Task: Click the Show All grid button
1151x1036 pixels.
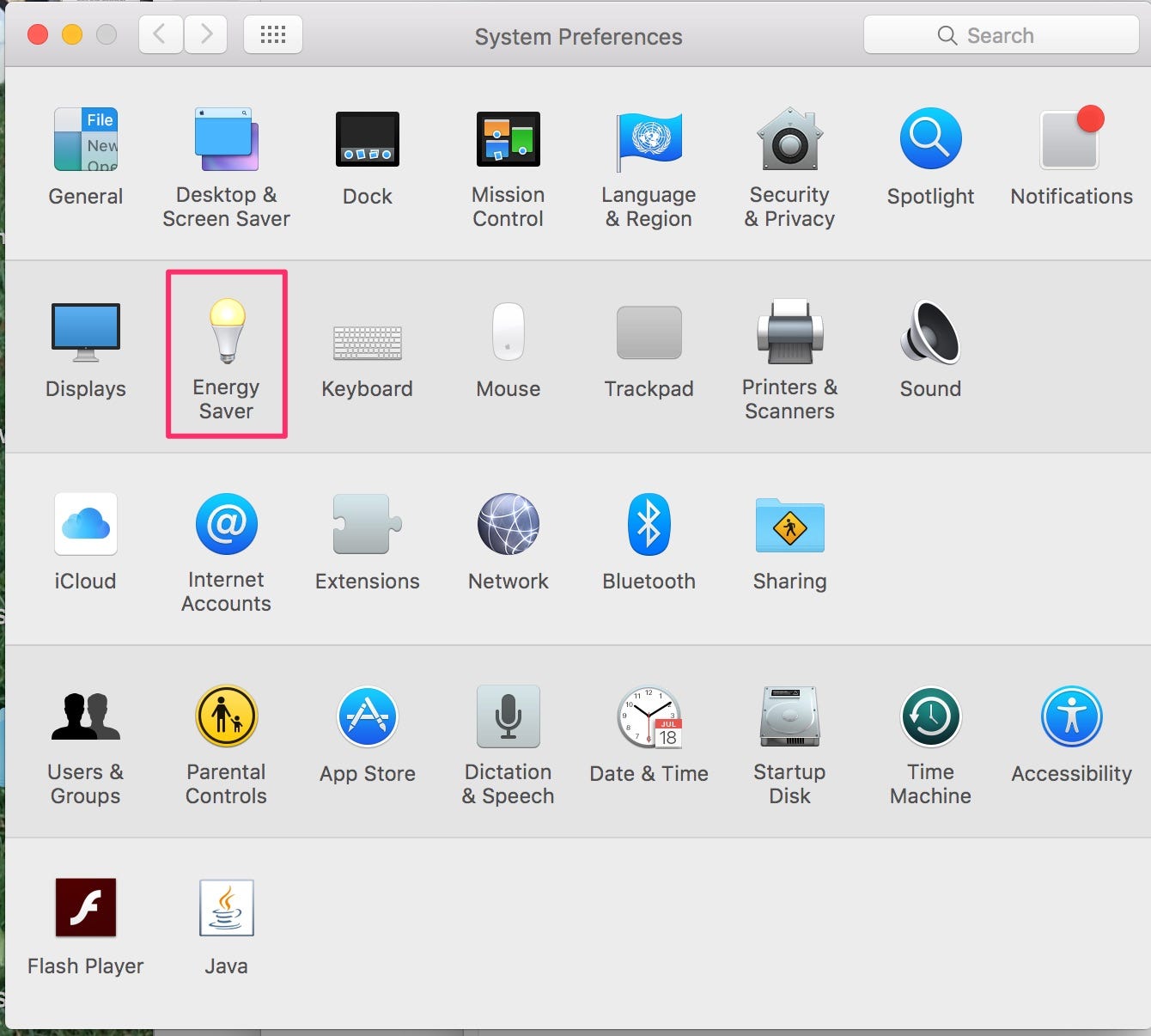Action: (273, 35)
